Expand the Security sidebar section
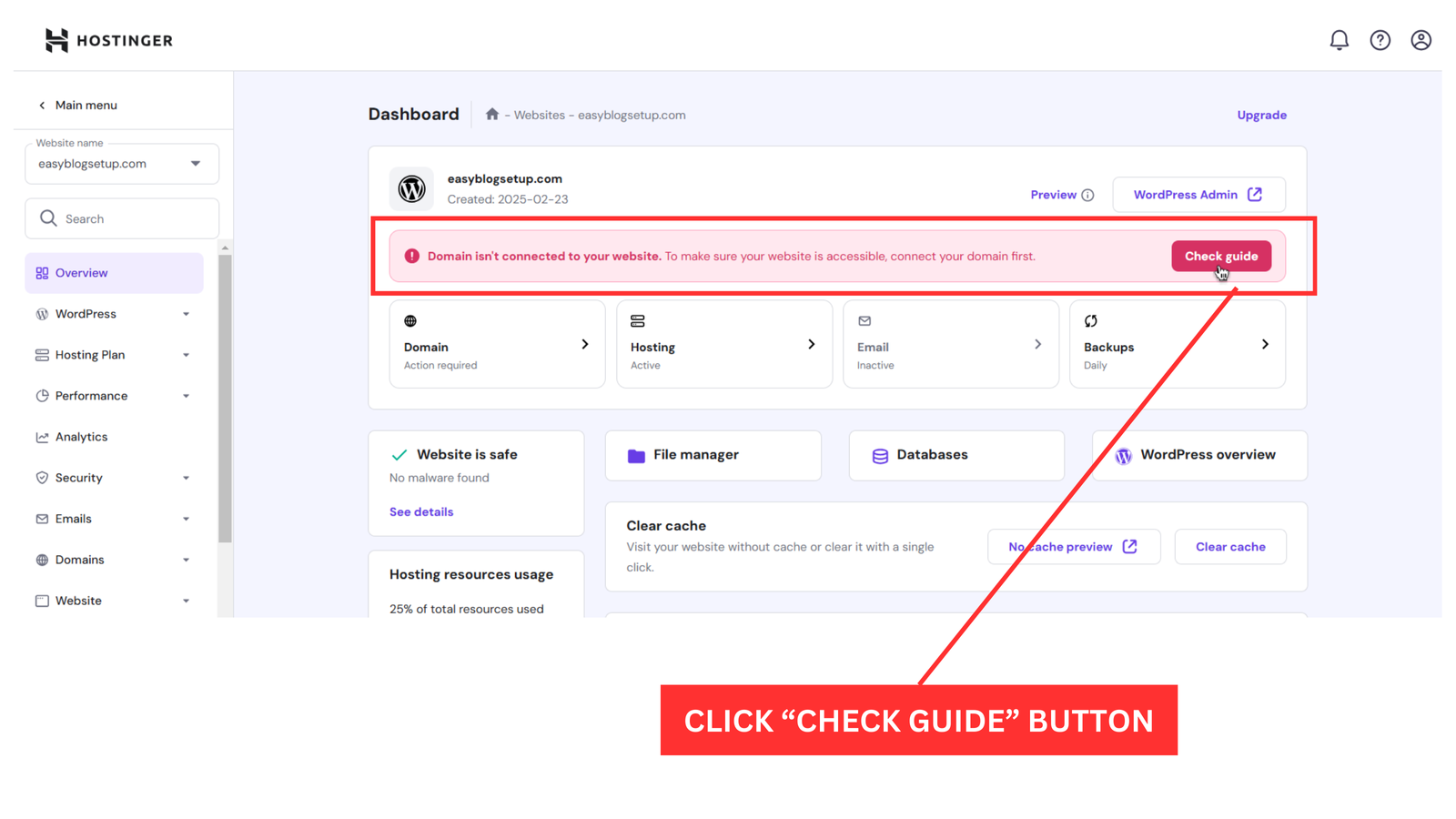This screenshot has width=1456, height=819. [x=186, y=478]
